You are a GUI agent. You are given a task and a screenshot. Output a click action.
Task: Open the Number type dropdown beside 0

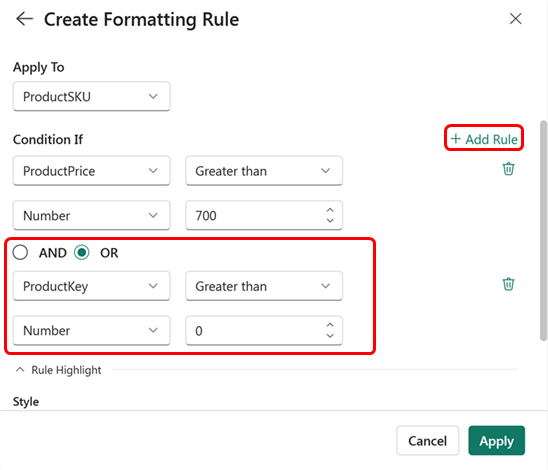(92, 330)
